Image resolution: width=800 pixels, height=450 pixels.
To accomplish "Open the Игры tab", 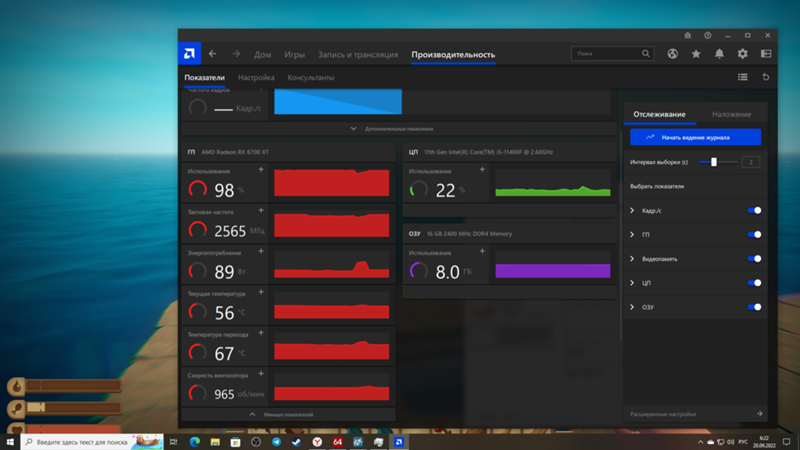I will pyautogui.click(x=294, y=55).
